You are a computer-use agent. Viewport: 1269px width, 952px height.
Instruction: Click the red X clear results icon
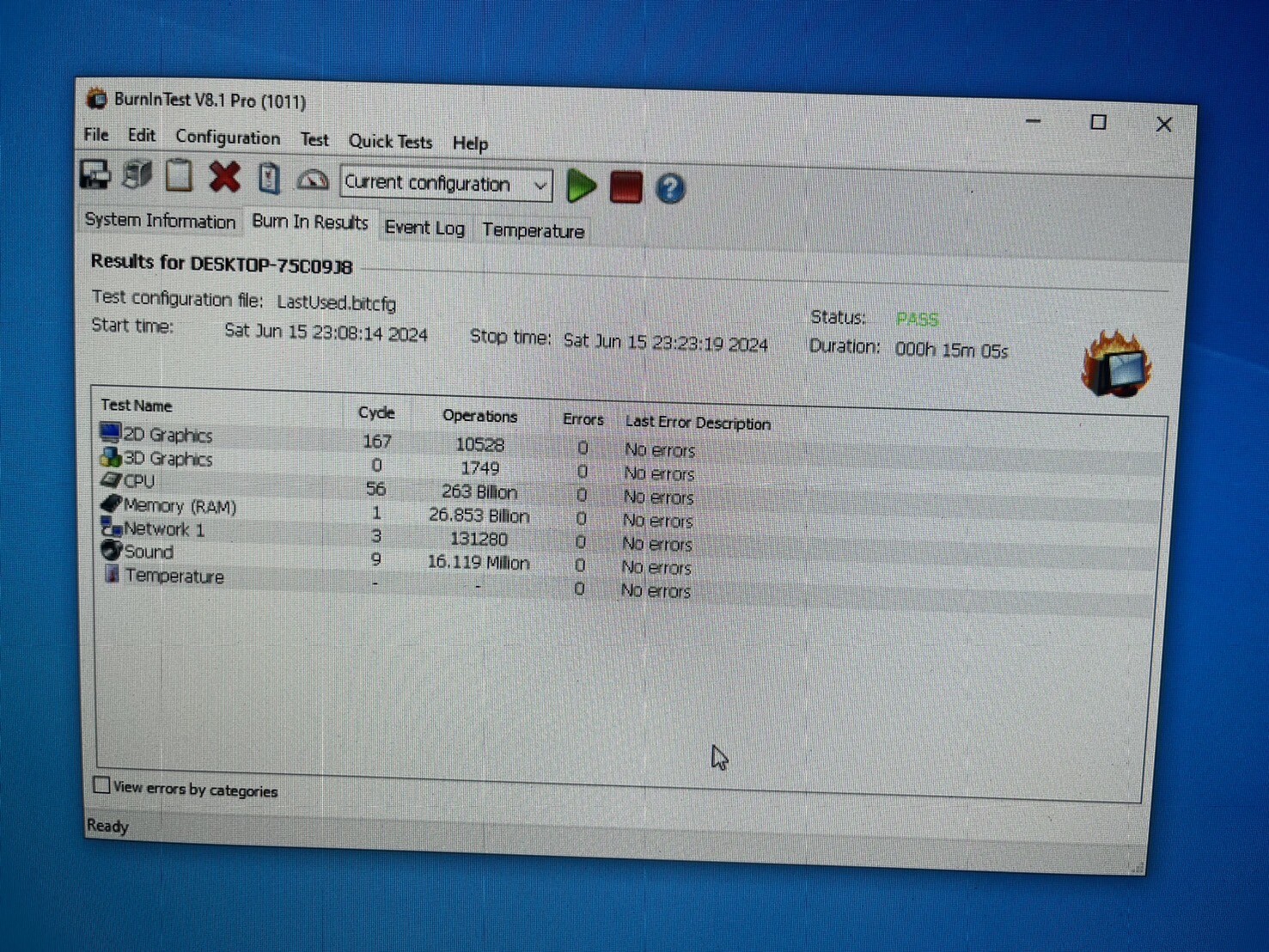point(224,177)
